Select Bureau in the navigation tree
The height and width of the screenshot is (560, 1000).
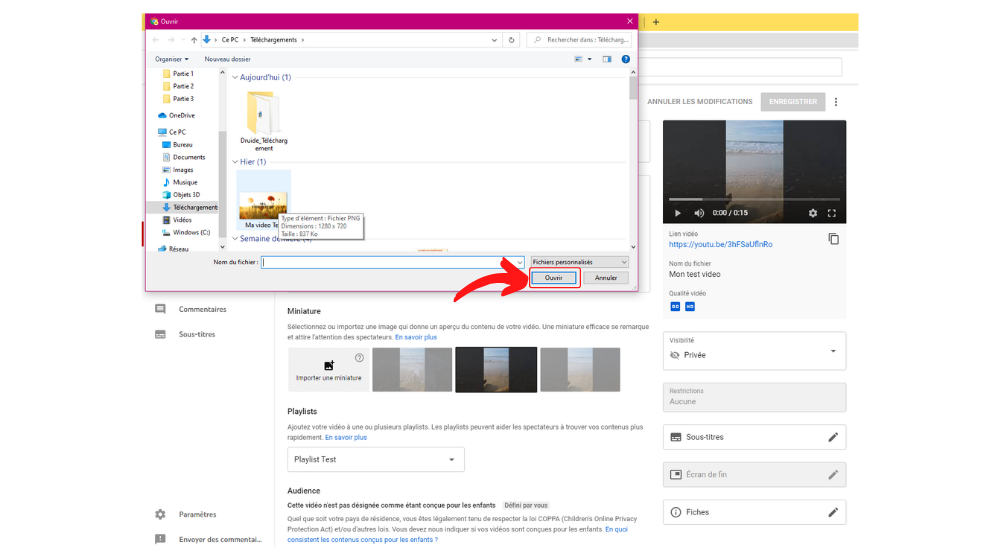(x=177, y=145)
